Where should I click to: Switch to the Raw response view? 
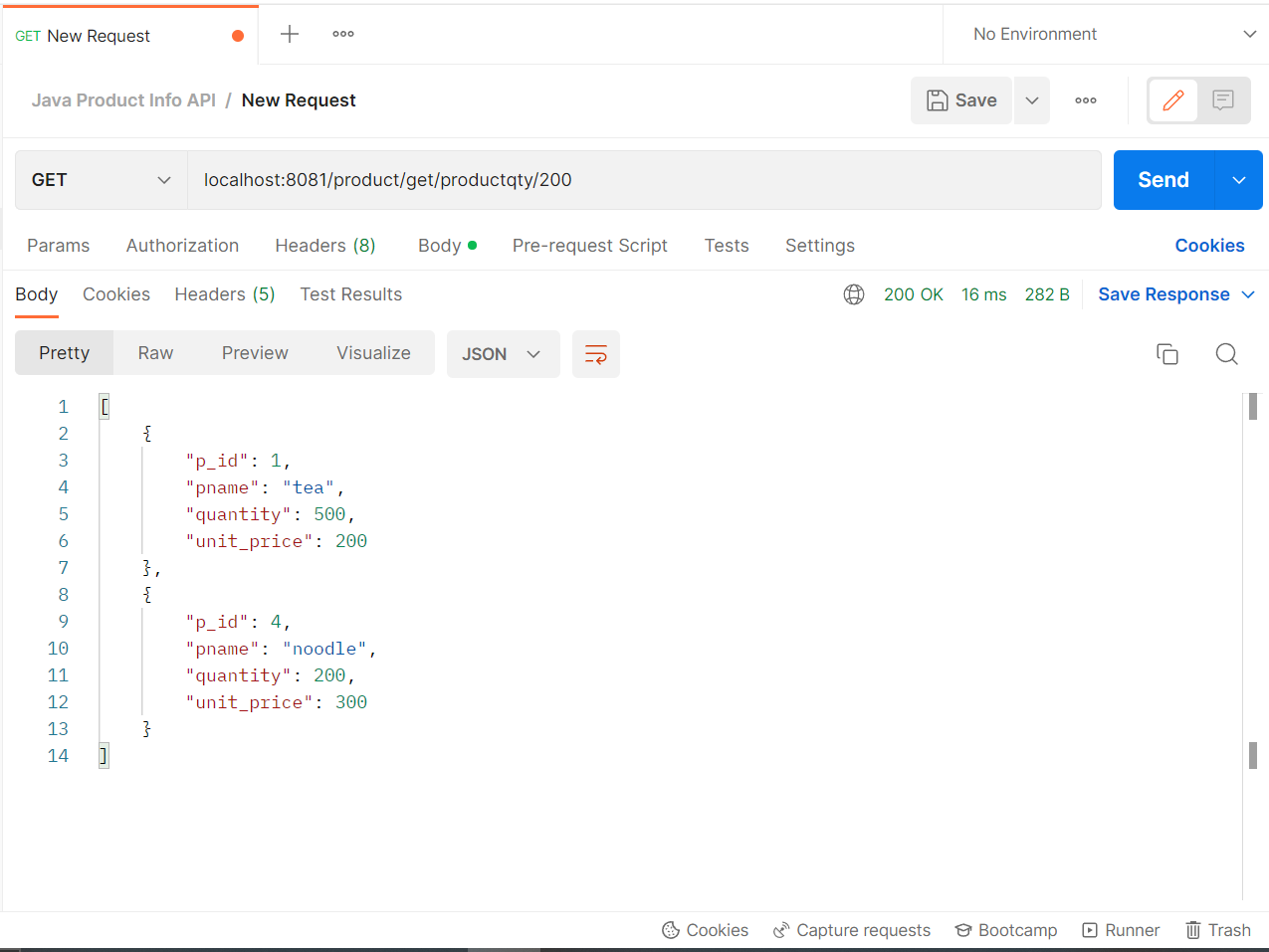(x=155, y=352)
